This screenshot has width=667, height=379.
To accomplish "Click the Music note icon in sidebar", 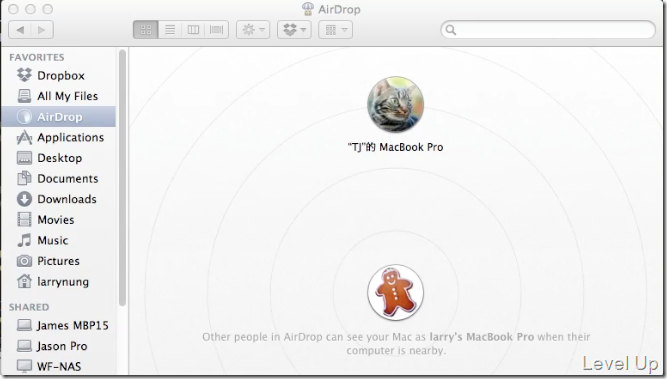I will click(x=24, y=240).
